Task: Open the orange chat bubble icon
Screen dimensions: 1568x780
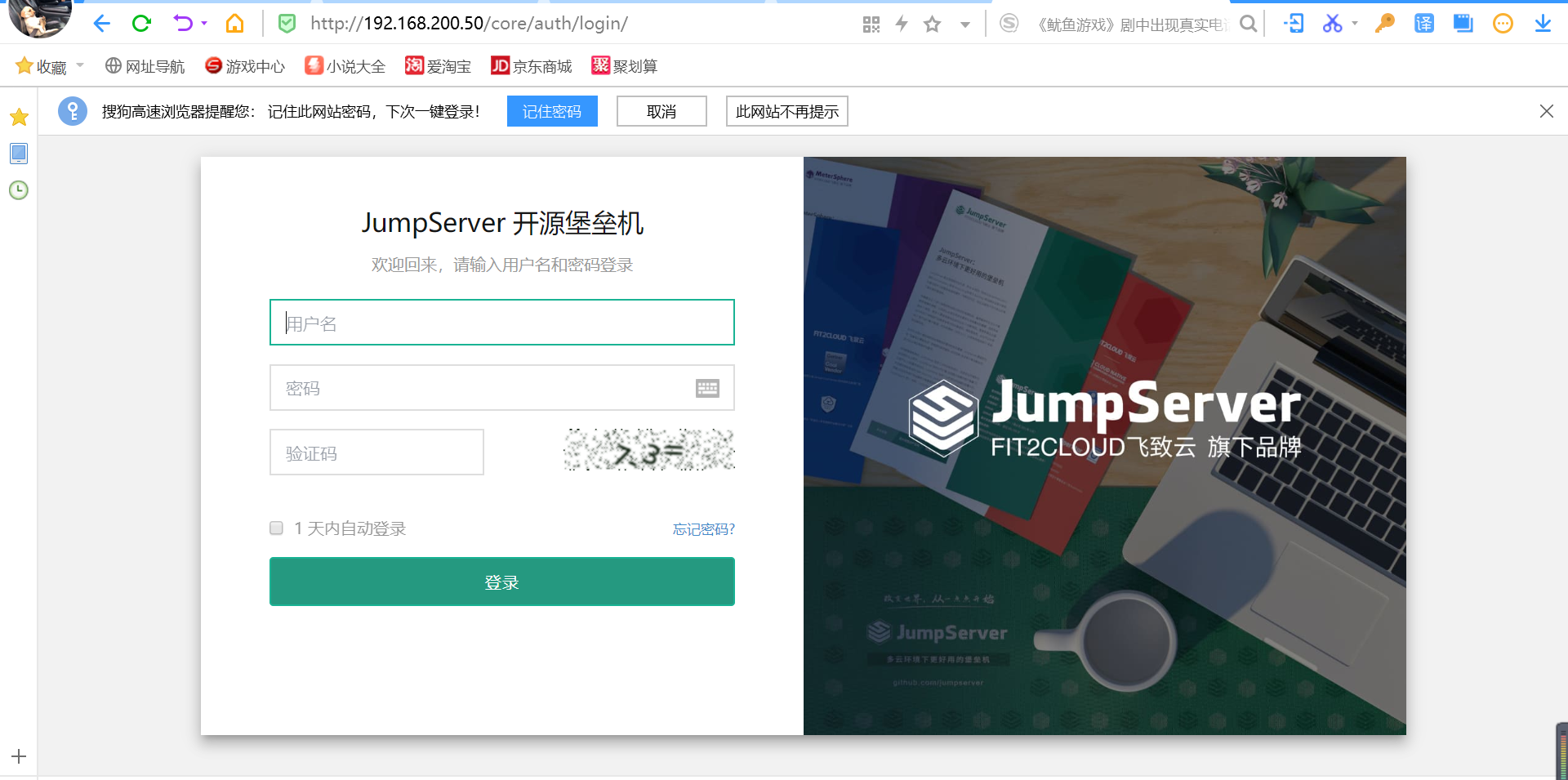Action: (x=1503, y=24)
